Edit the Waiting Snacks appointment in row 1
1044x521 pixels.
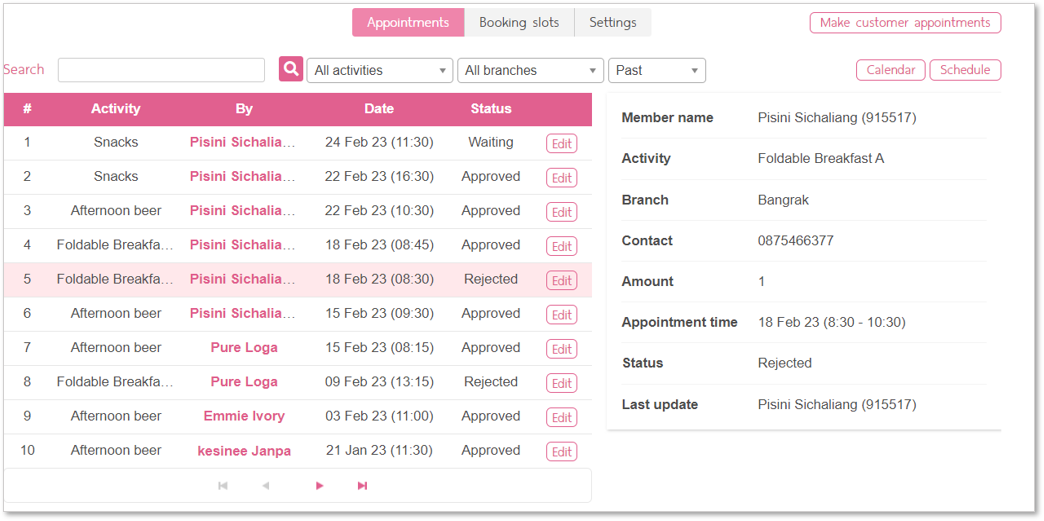click(561, 143)
